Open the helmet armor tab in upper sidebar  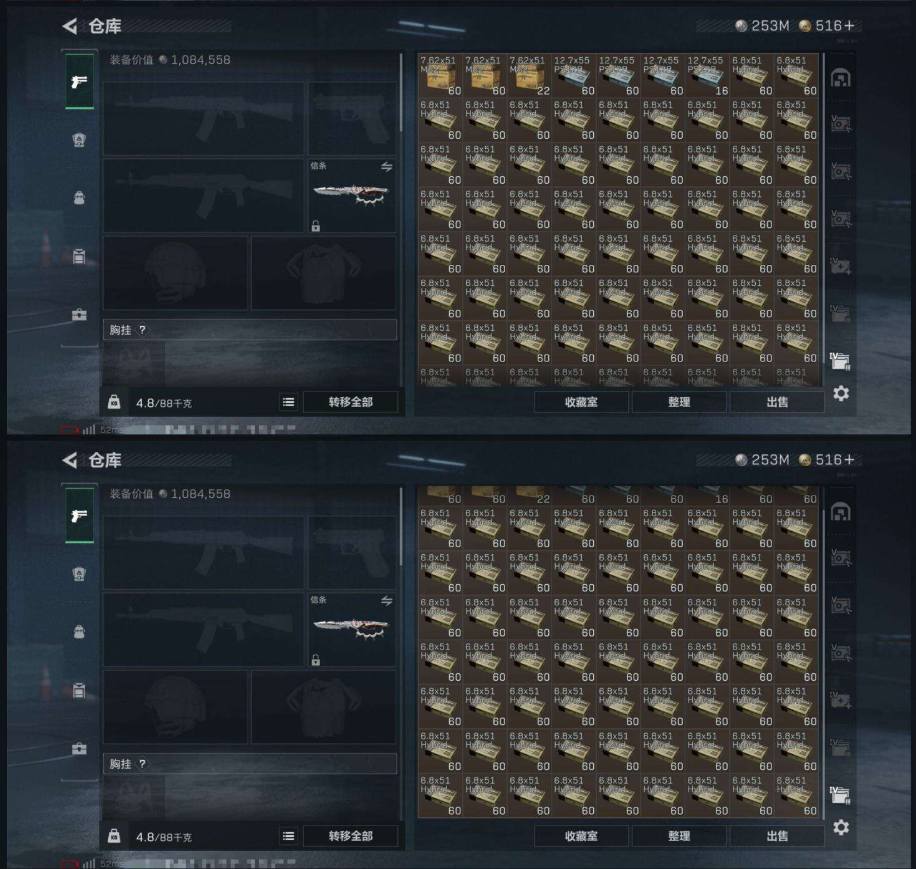coord(79,140)
